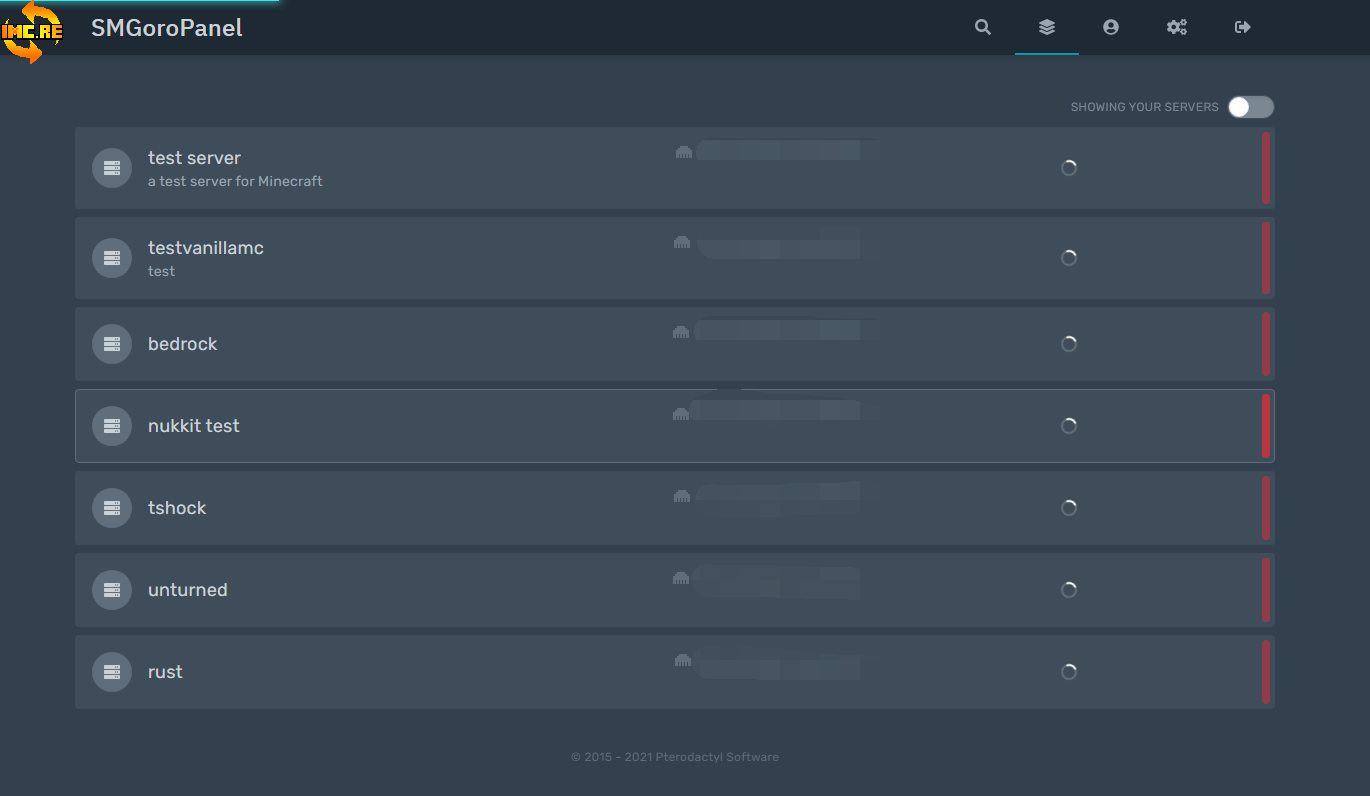Screen dimensions: 1370x796
Task: Click the sign out icon
Action: 1243,27
